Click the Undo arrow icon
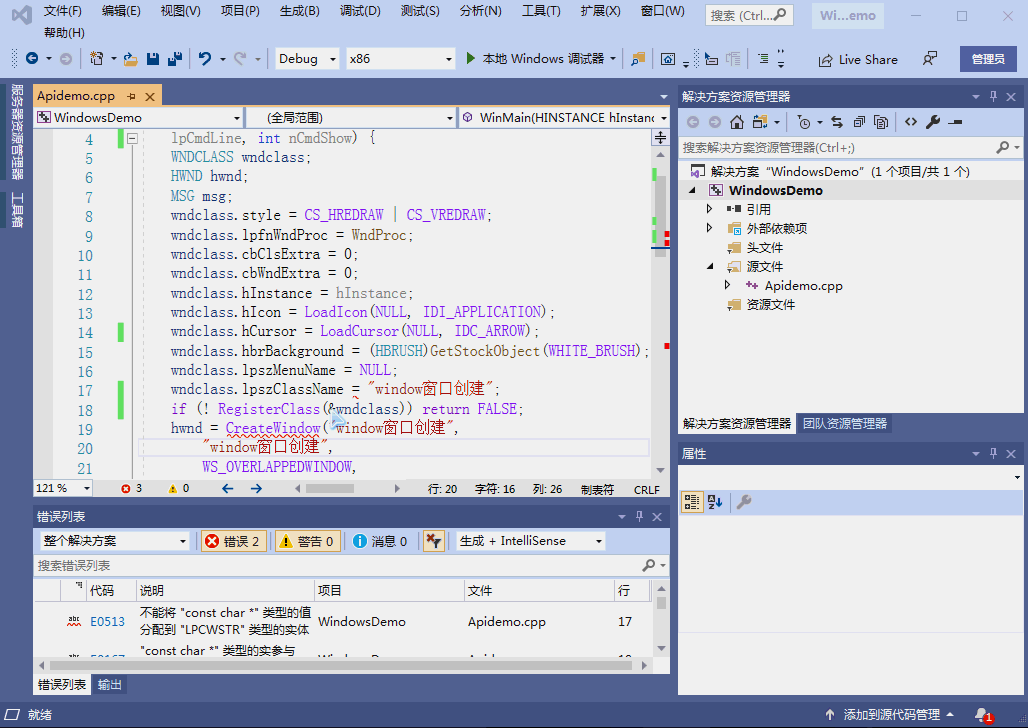The width and height of the screenshot is (1028, 728). click(x=205, y=59)
